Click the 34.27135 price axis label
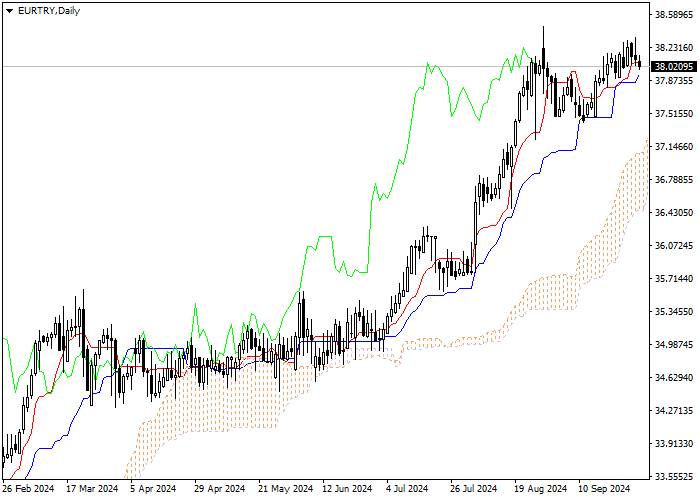This screenshot has height=500, width=700. pyautogui.click(x=674, y=410)
